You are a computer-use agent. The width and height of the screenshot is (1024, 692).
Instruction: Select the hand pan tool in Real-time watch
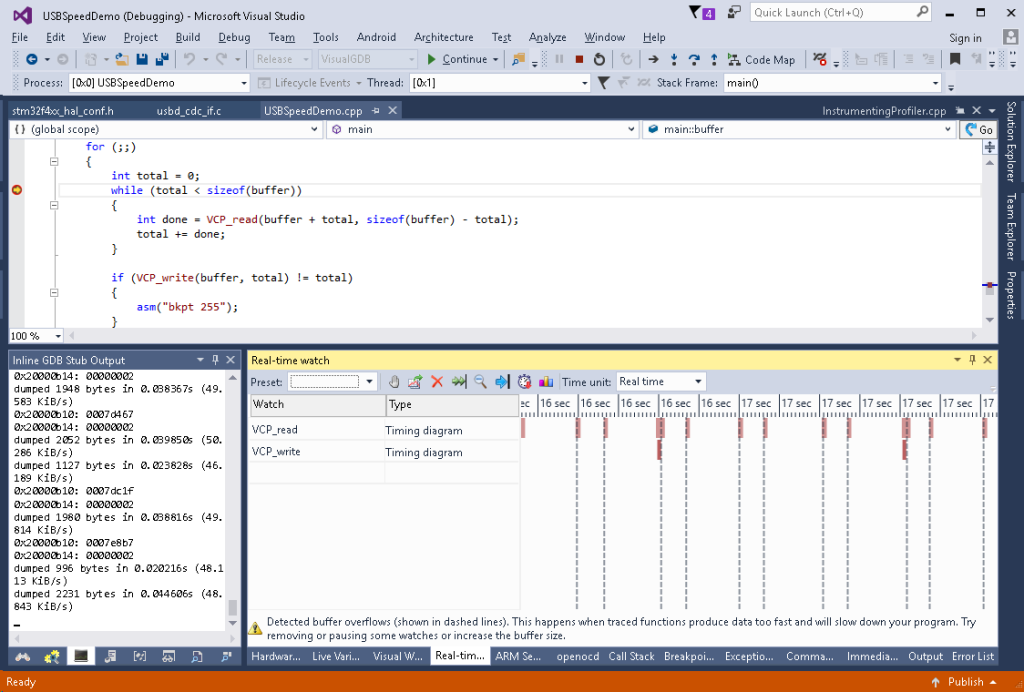click(395, 381)
